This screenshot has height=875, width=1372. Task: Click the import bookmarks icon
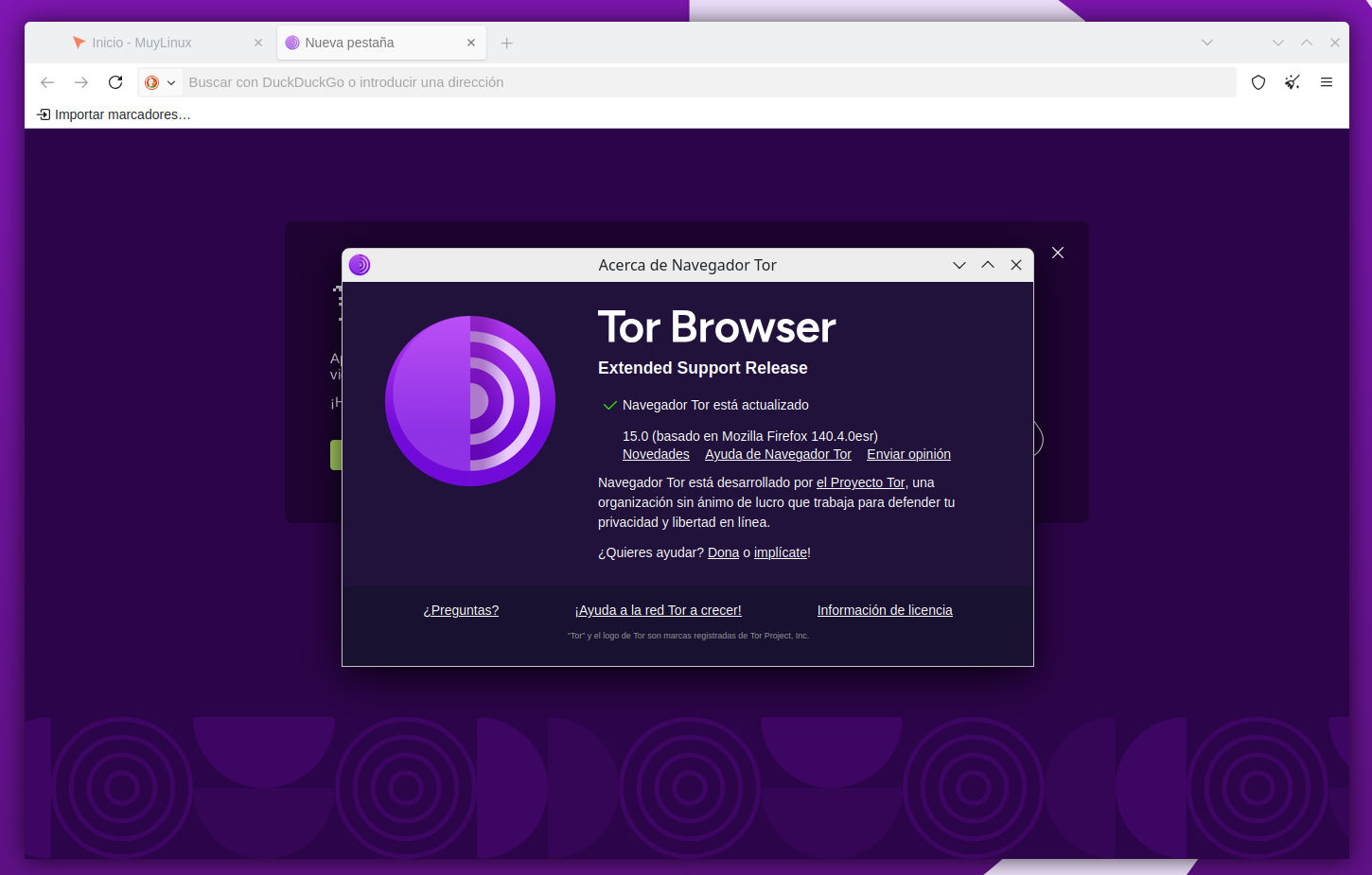coord(44,114)
